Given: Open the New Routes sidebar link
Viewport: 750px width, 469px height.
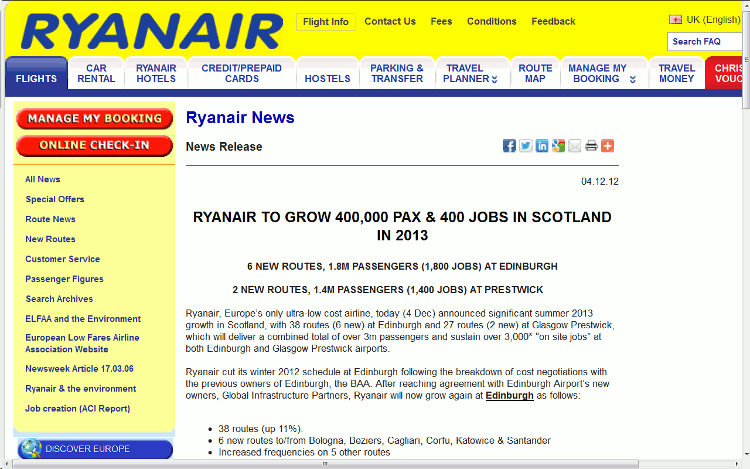Looking at the screenshot, I should [50, 239].
